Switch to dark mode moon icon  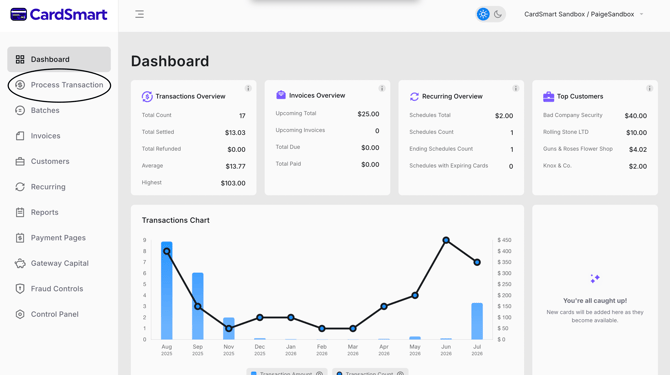[x=498, y=14]
